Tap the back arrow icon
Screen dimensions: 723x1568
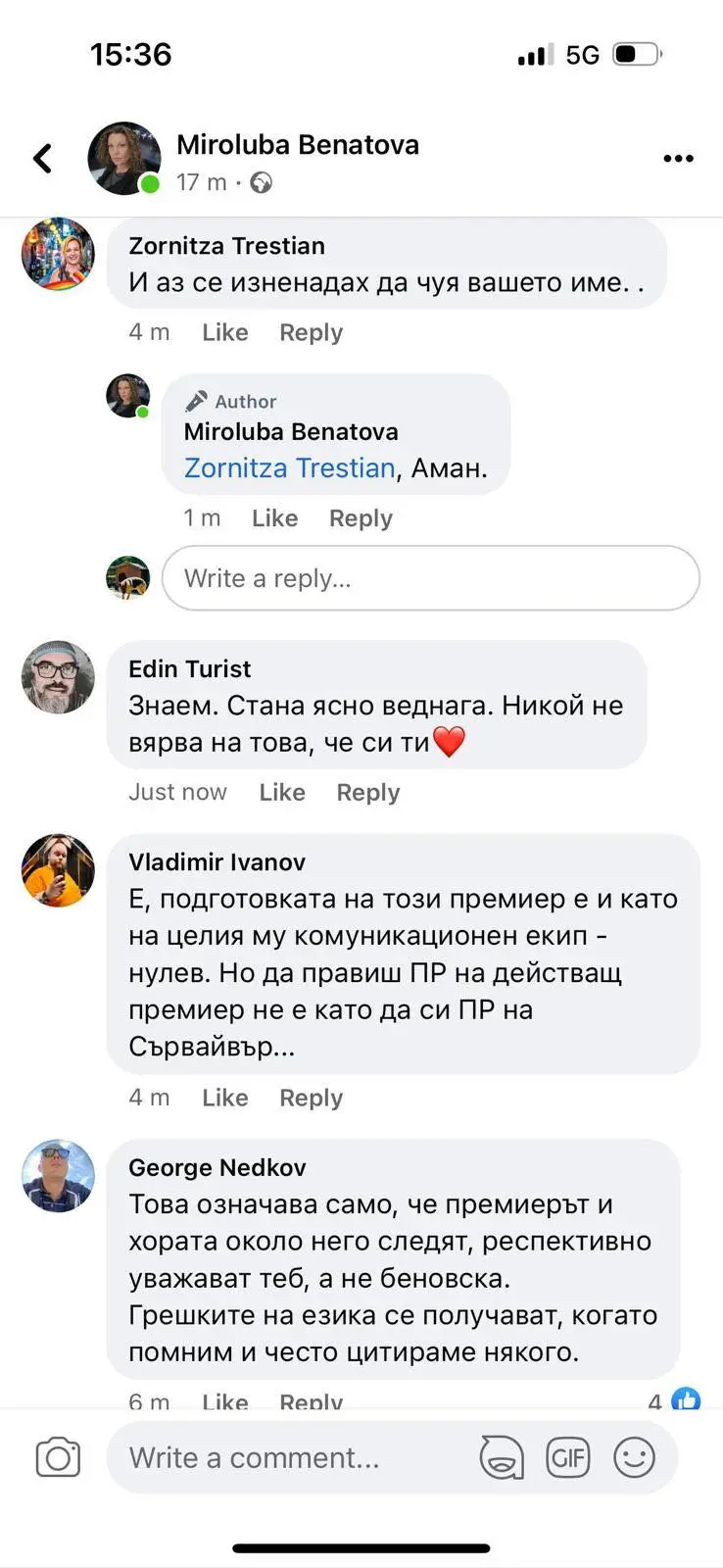coord(42,159)
